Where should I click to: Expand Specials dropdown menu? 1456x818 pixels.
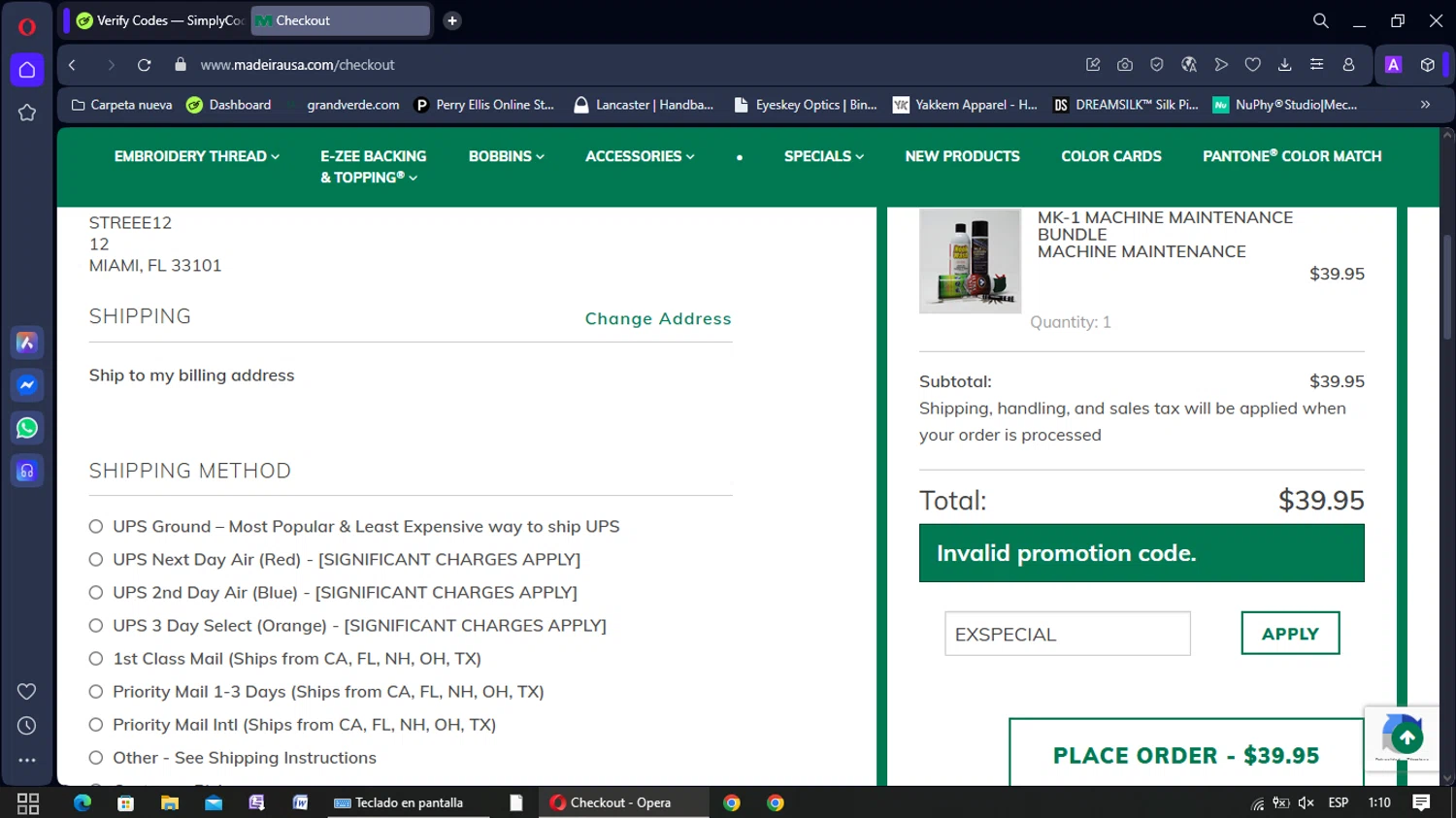(824, 156)
